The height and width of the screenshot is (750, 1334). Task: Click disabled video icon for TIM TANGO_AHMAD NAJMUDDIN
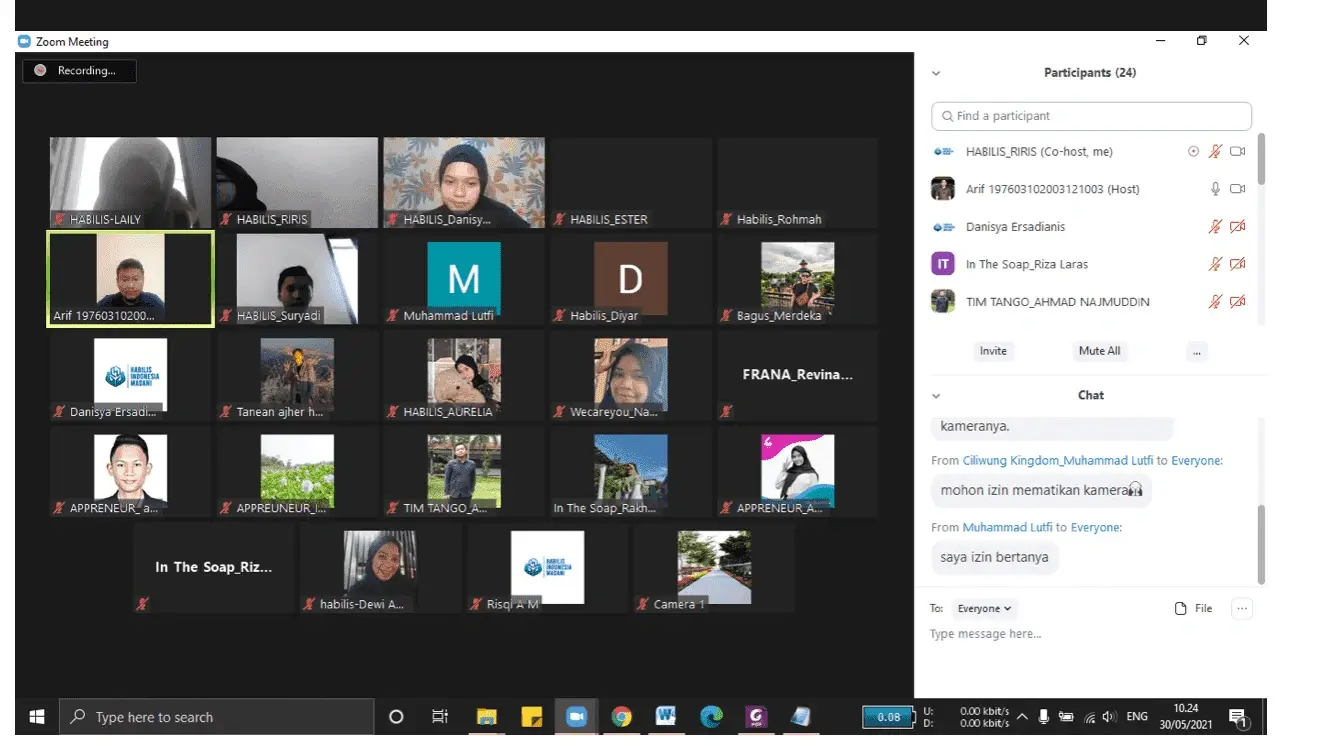point(1237,302)
